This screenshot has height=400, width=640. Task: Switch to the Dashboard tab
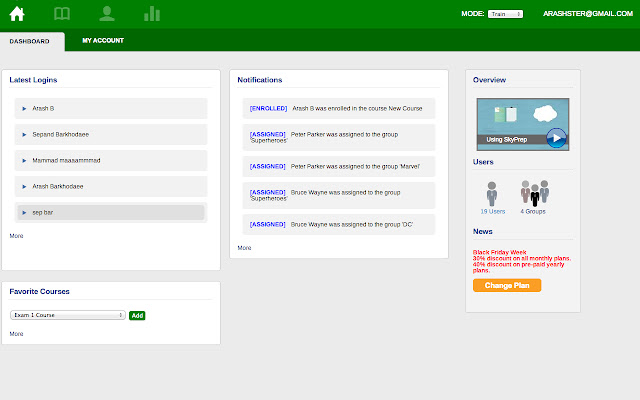coord(32,42)
